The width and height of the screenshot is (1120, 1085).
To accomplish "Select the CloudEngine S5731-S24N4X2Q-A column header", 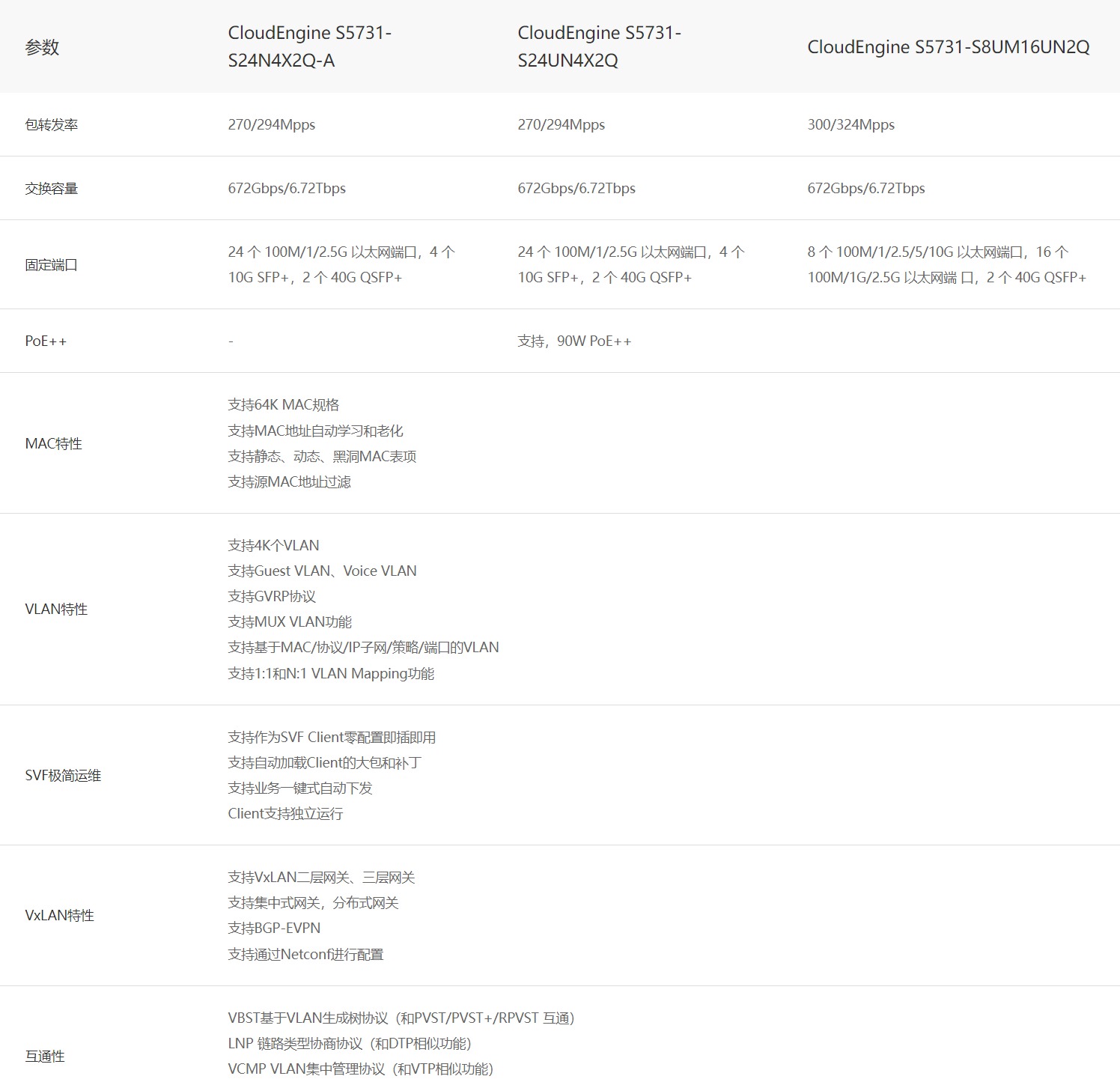I will pyautogui.click(x=309, y=46).
